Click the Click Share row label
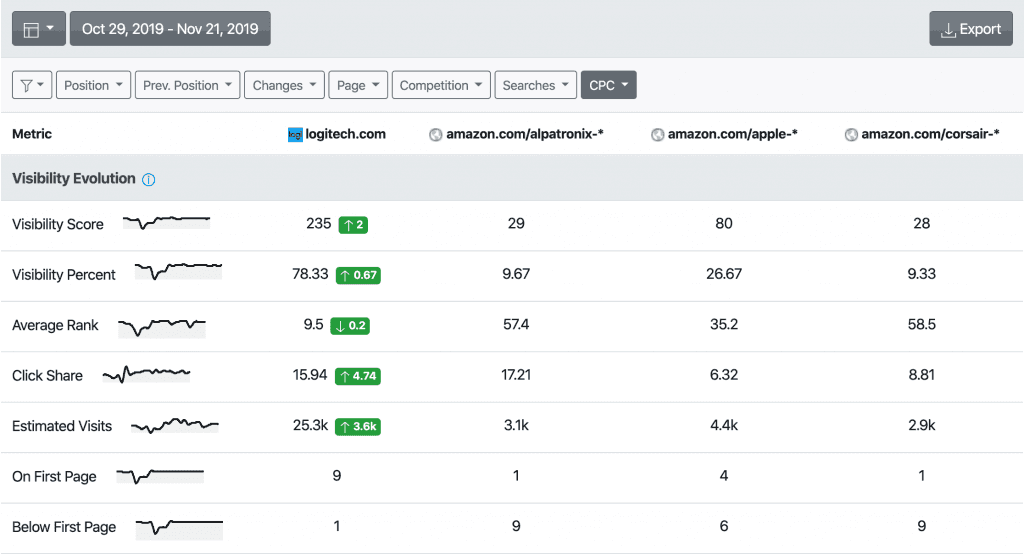 (47, 375)
